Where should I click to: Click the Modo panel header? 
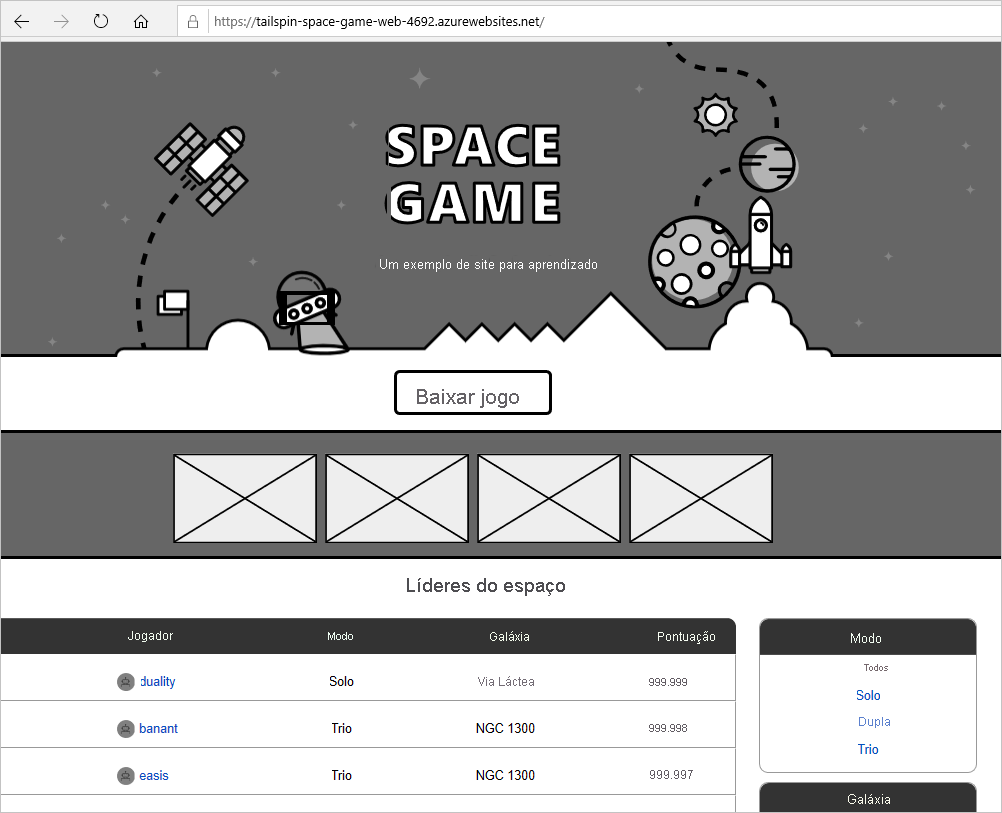866,638
